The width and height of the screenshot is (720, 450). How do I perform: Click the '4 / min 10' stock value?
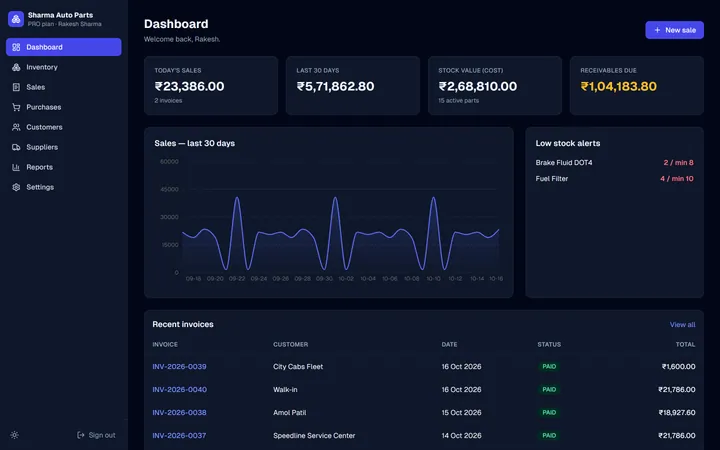point(677,179)
